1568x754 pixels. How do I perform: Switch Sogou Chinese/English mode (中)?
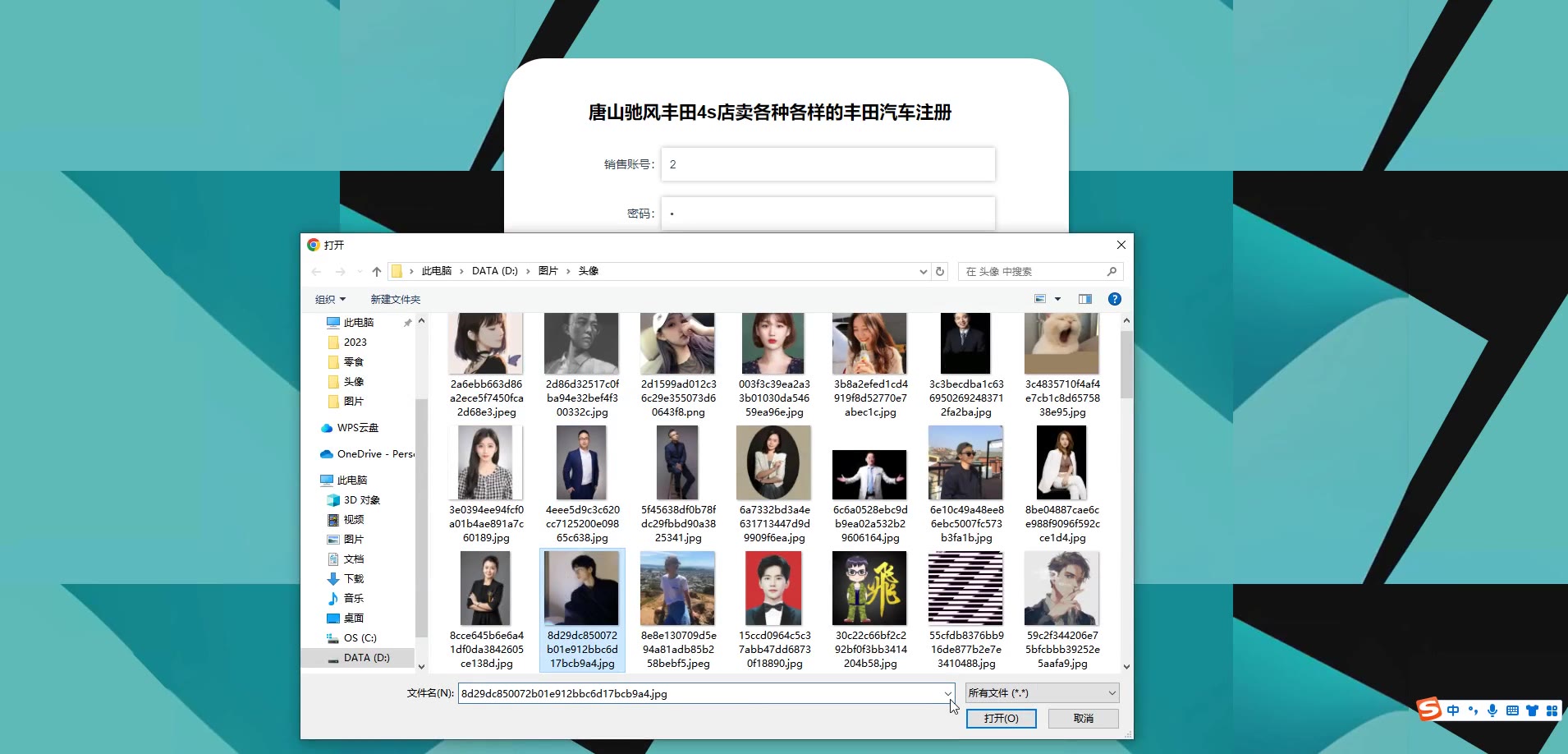[x=1453, y=710]
